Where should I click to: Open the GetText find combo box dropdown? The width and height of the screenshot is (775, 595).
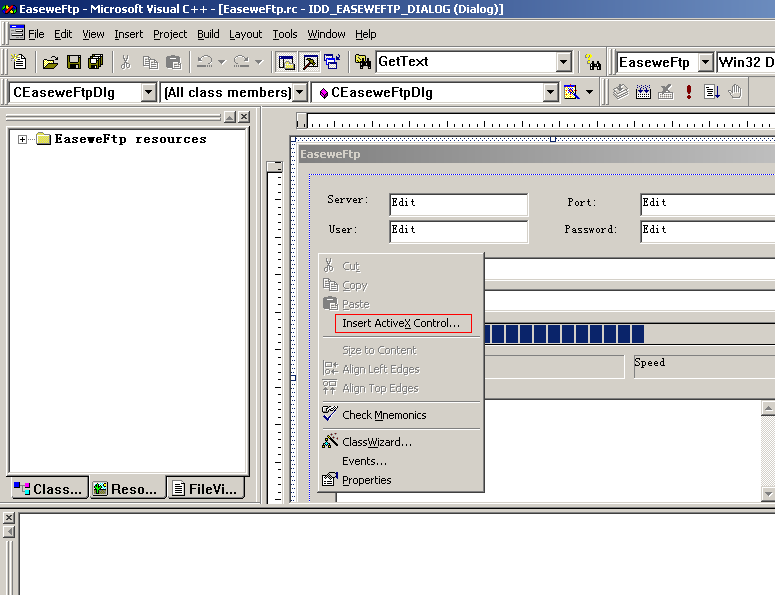(563, 62)
